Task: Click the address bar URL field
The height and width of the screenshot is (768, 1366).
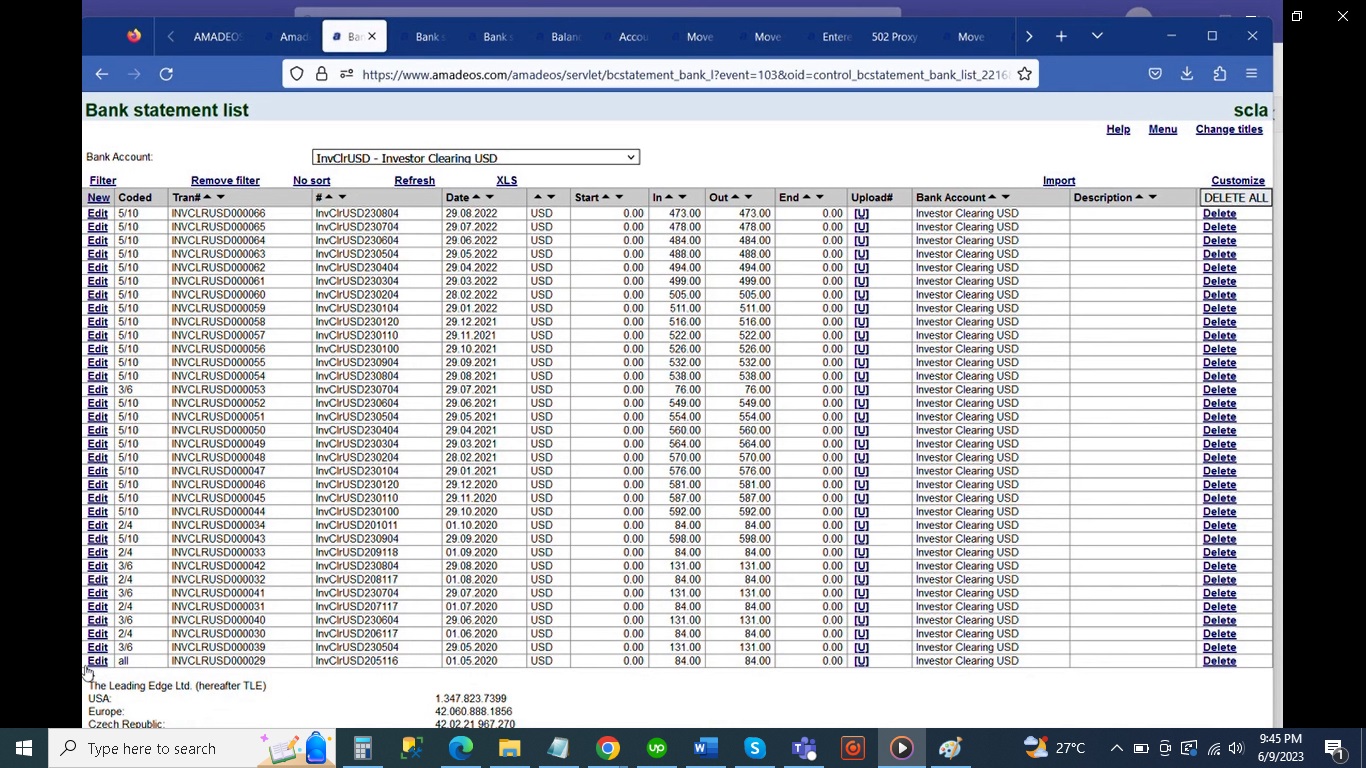Action: [x=685, y=74]
